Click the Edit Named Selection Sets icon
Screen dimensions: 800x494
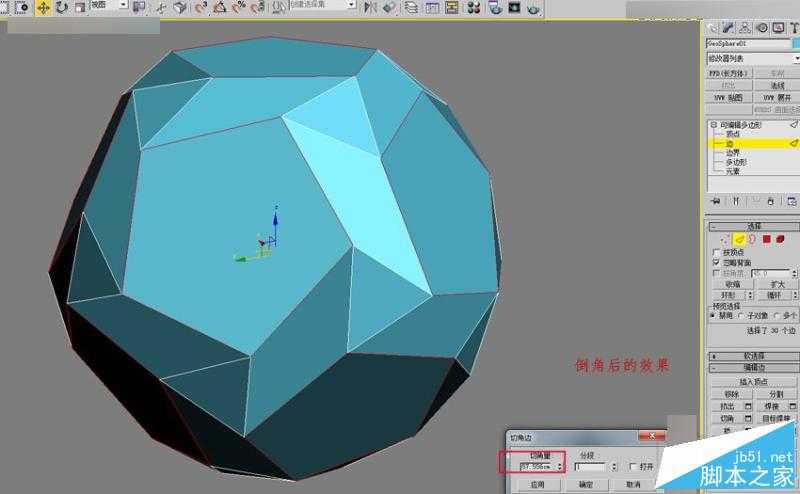tap(279, 7)
